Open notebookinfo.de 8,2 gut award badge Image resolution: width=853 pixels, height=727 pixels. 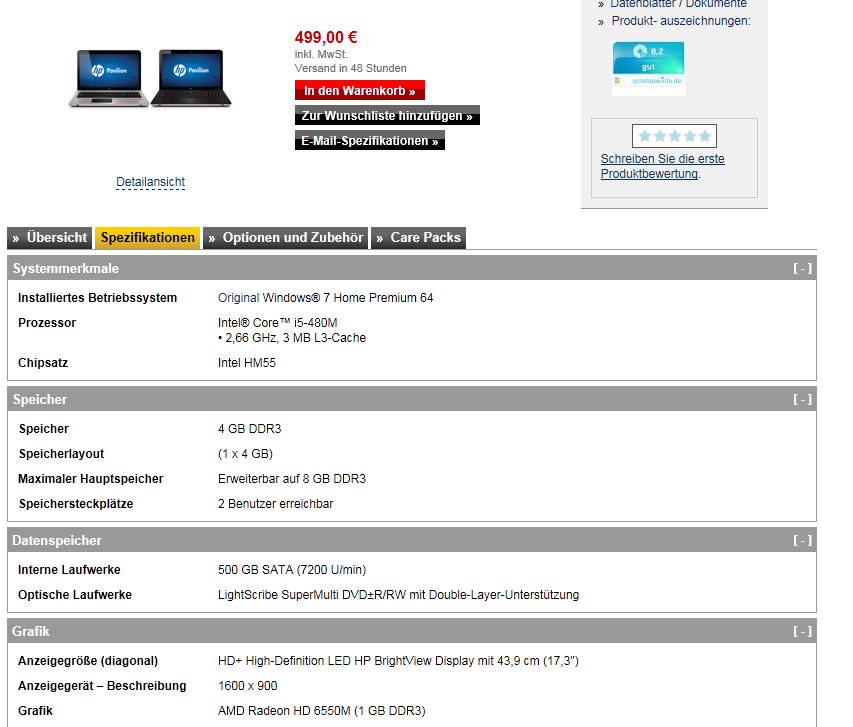[648, 69]
